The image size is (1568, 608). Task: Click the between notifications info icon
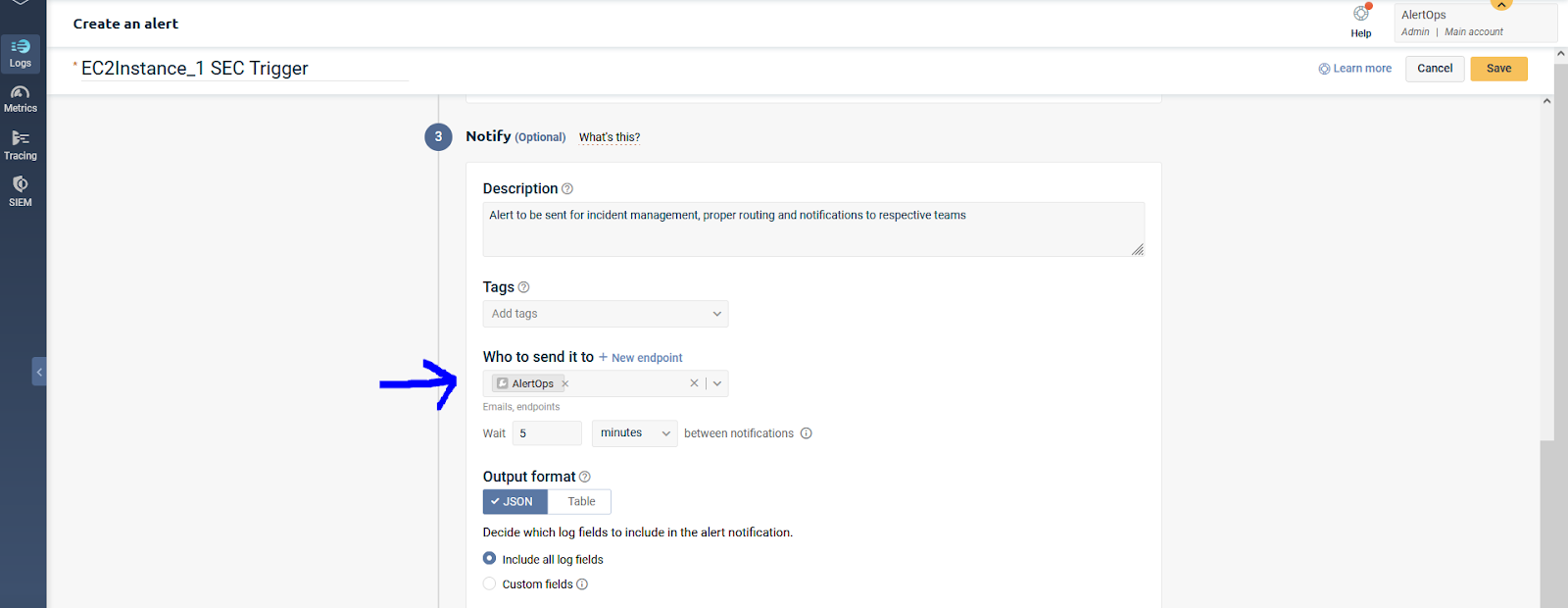click(x=807, y=433)
